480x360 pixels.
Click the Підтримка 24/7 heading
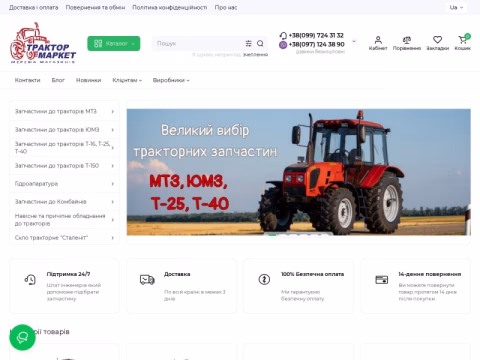[x=68, y=274]
